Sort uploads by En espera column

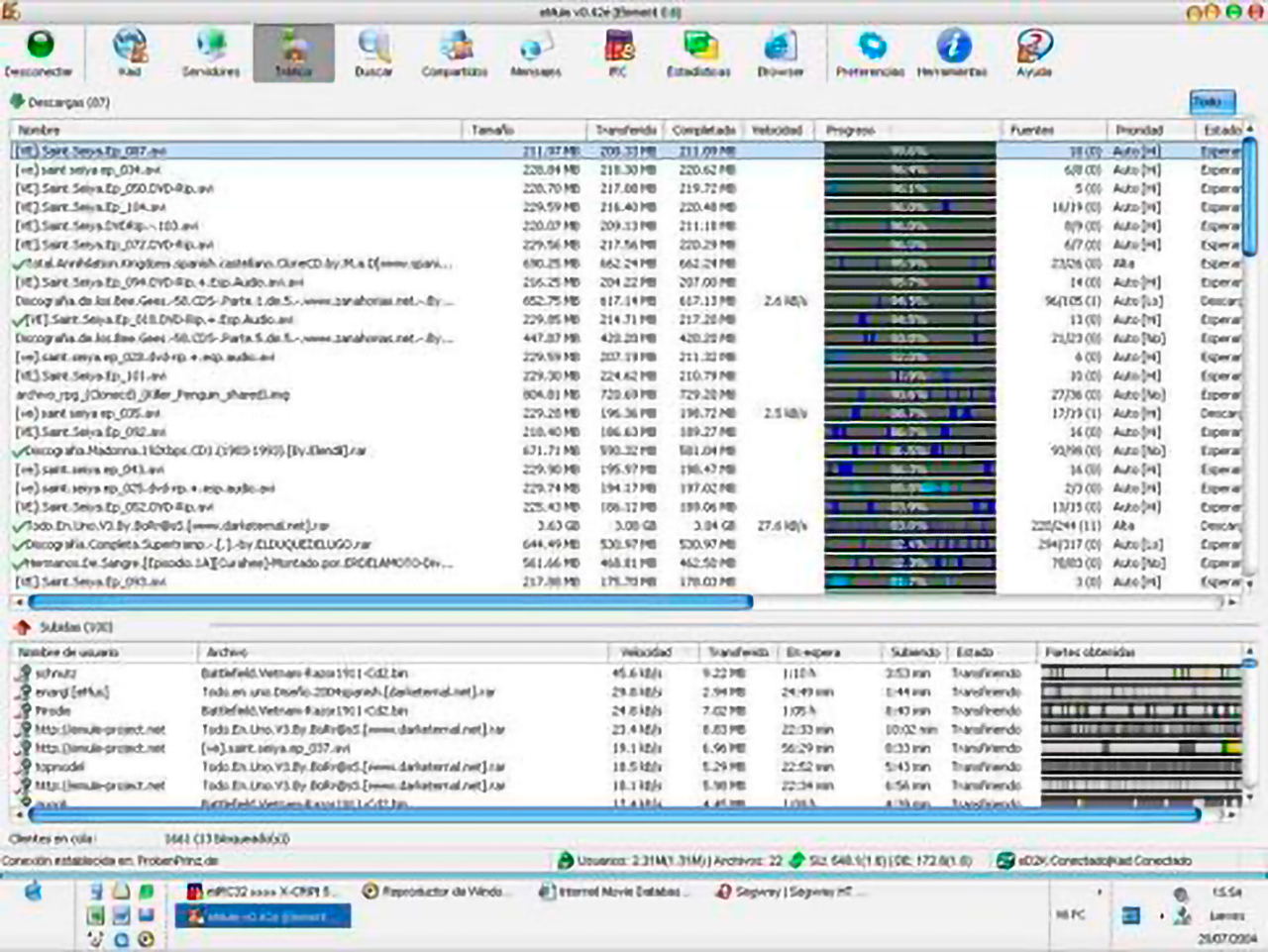pyautogui.click(x=830, y=652)
